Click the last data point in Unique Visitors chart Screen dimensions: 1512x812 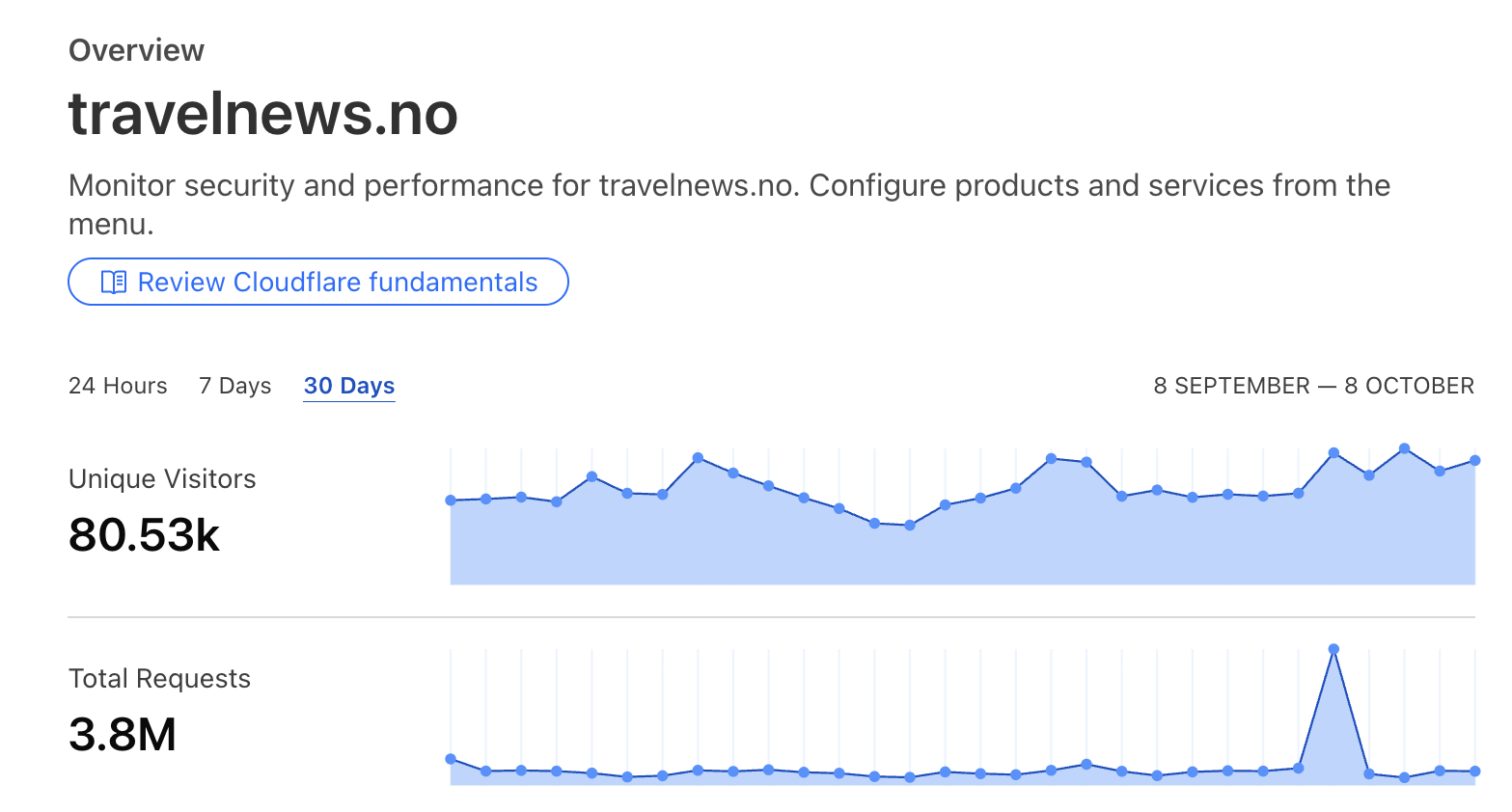(x=1474, y=461)
